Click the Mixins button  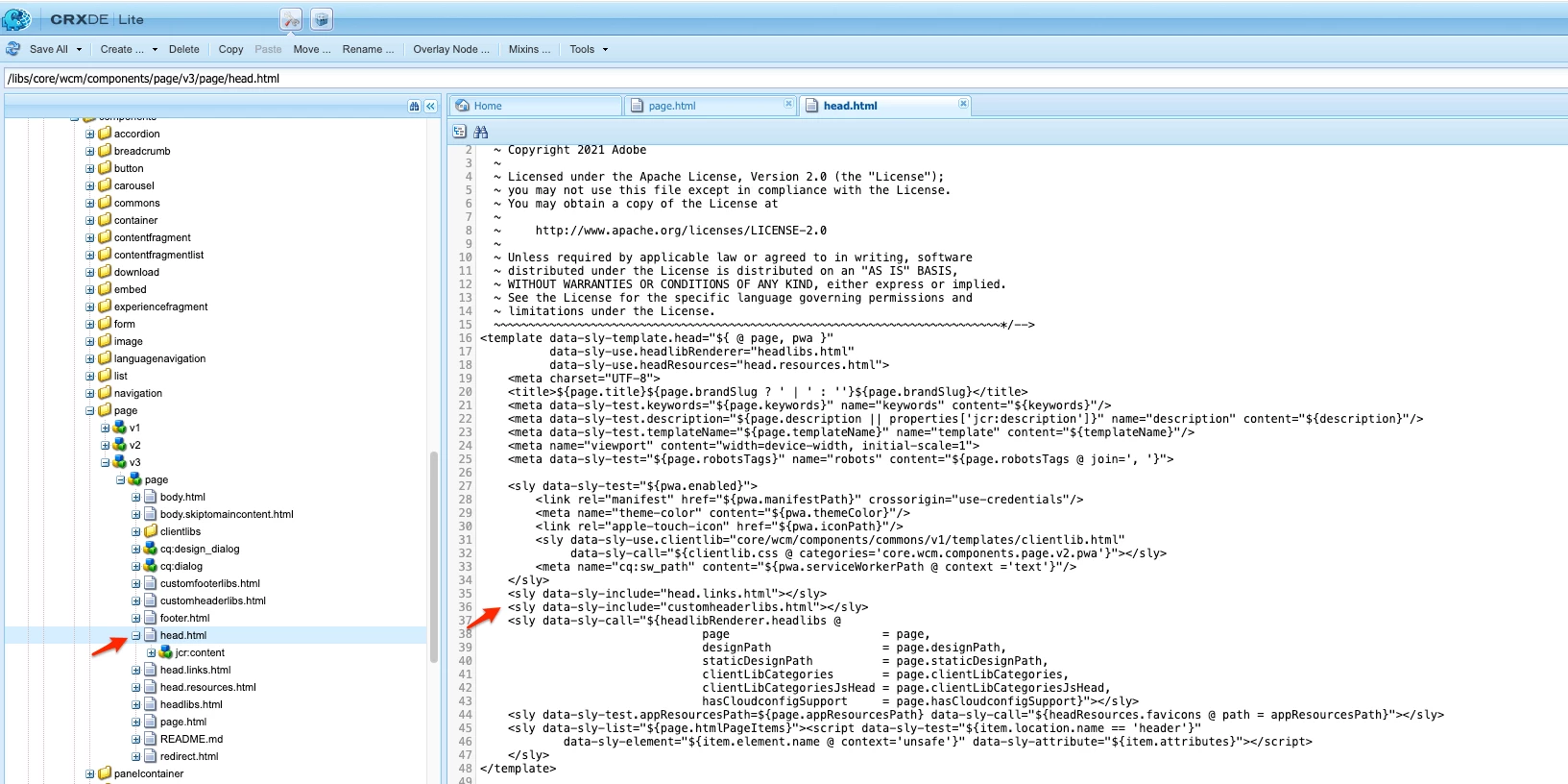529,49
